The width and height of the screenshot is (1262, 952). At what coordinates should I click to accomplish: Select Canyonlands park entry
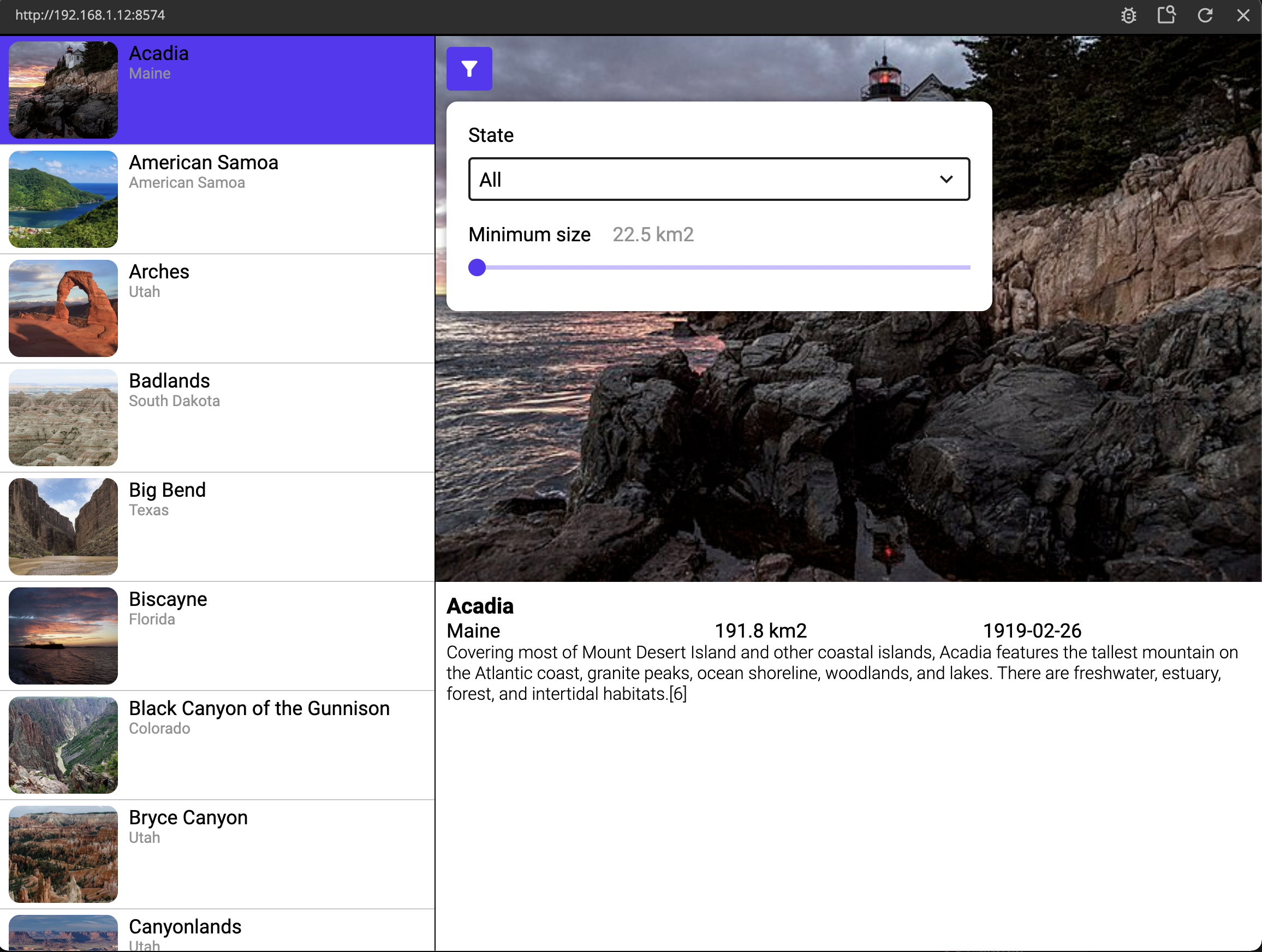217,931
